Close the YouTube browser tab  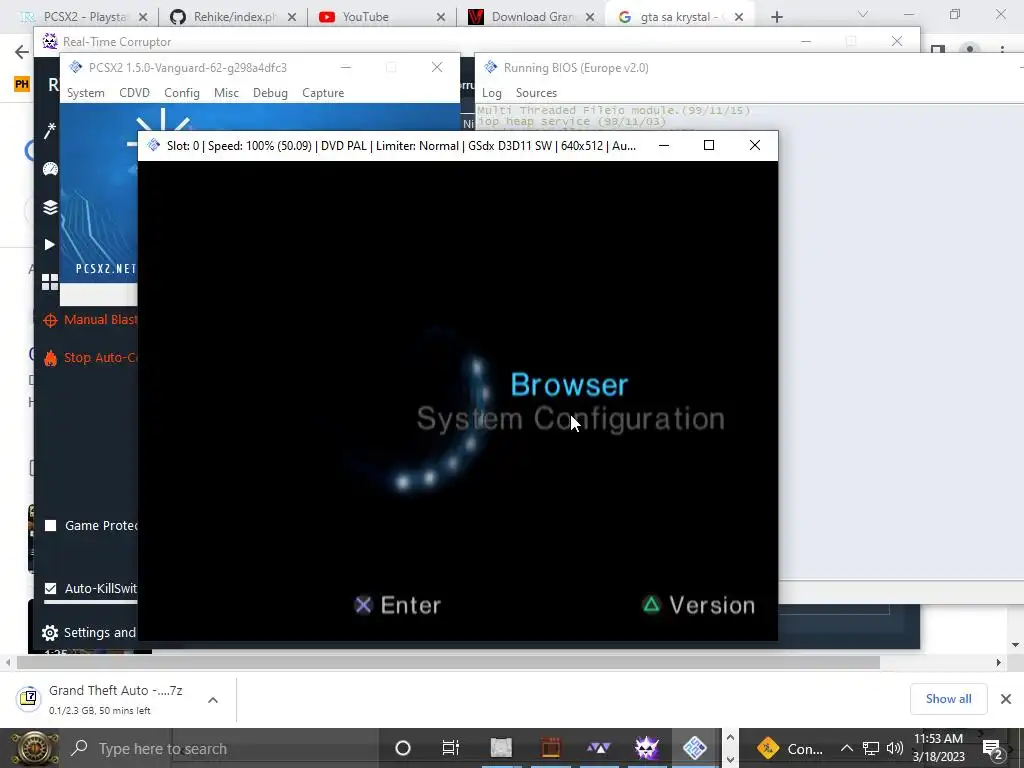coord(441,17)
